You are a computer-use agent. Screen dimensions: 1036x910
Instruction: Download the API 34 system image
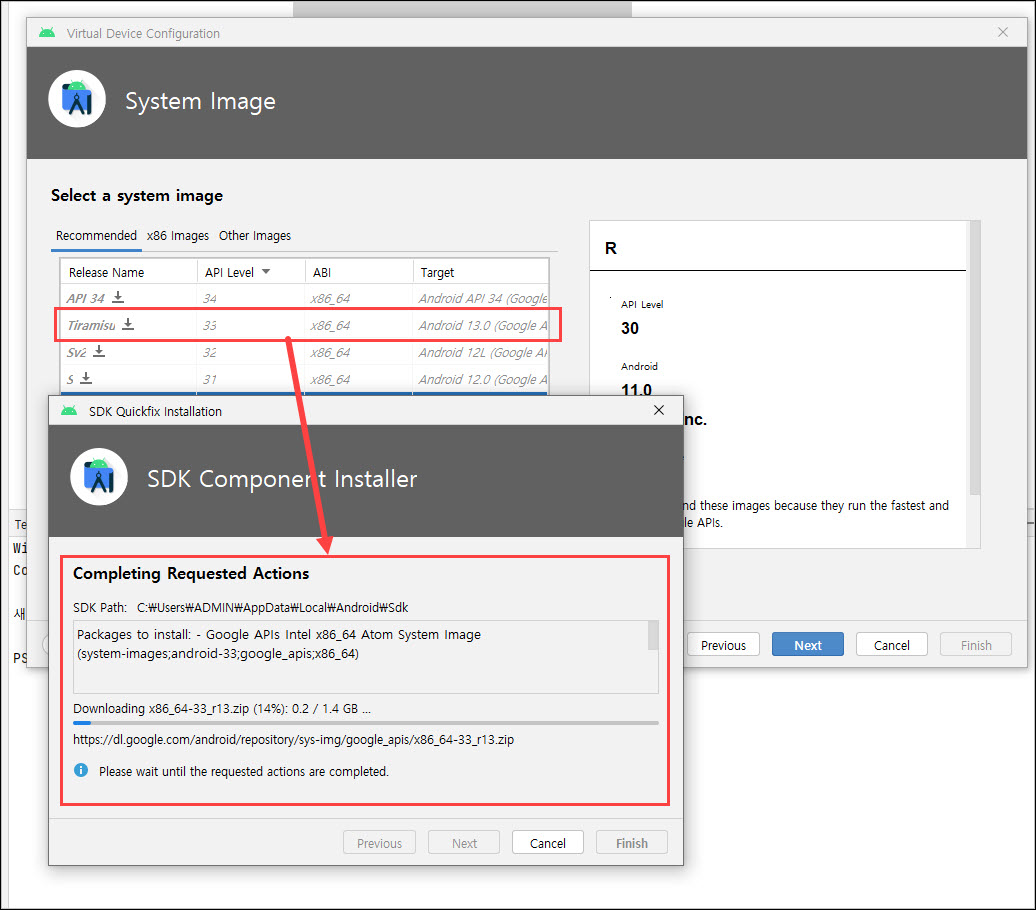[x=118, y=297]
